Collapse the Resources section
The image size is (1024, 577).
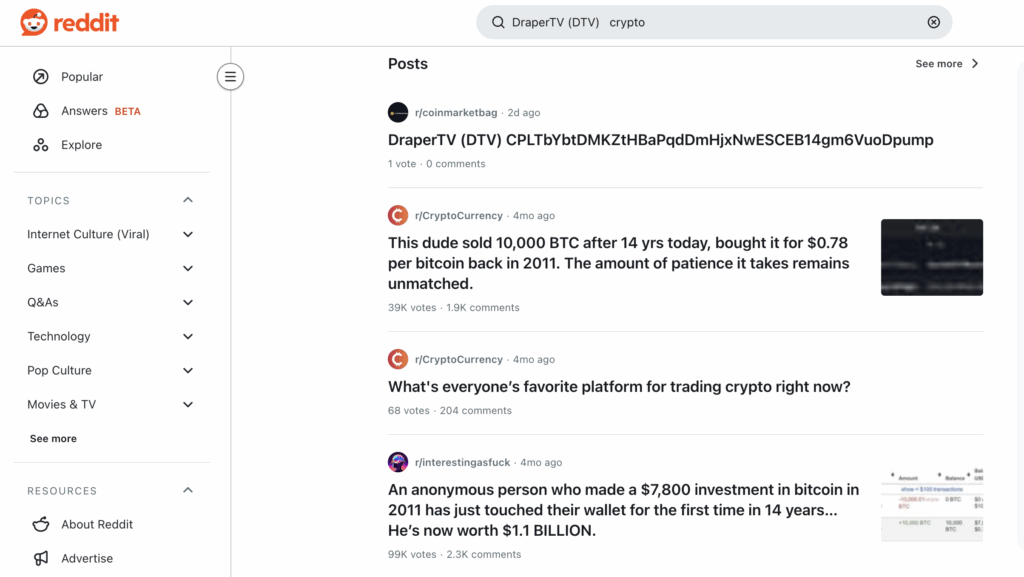[x=188, y=490]
